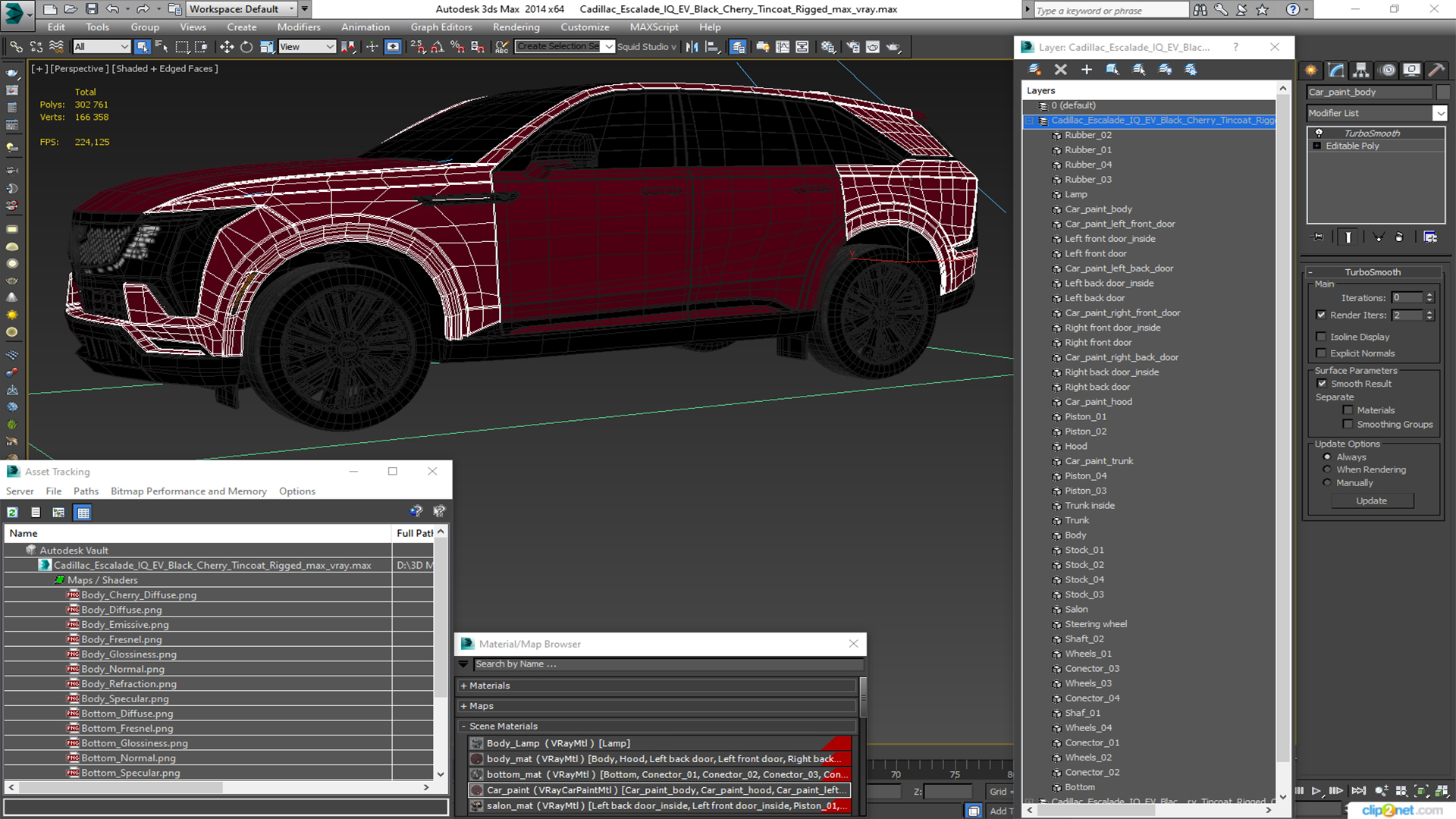The height and width of the screenshot is (819, 1456).
Task: Delete highlighted layer with X icon
Action: coord(1060,69)
